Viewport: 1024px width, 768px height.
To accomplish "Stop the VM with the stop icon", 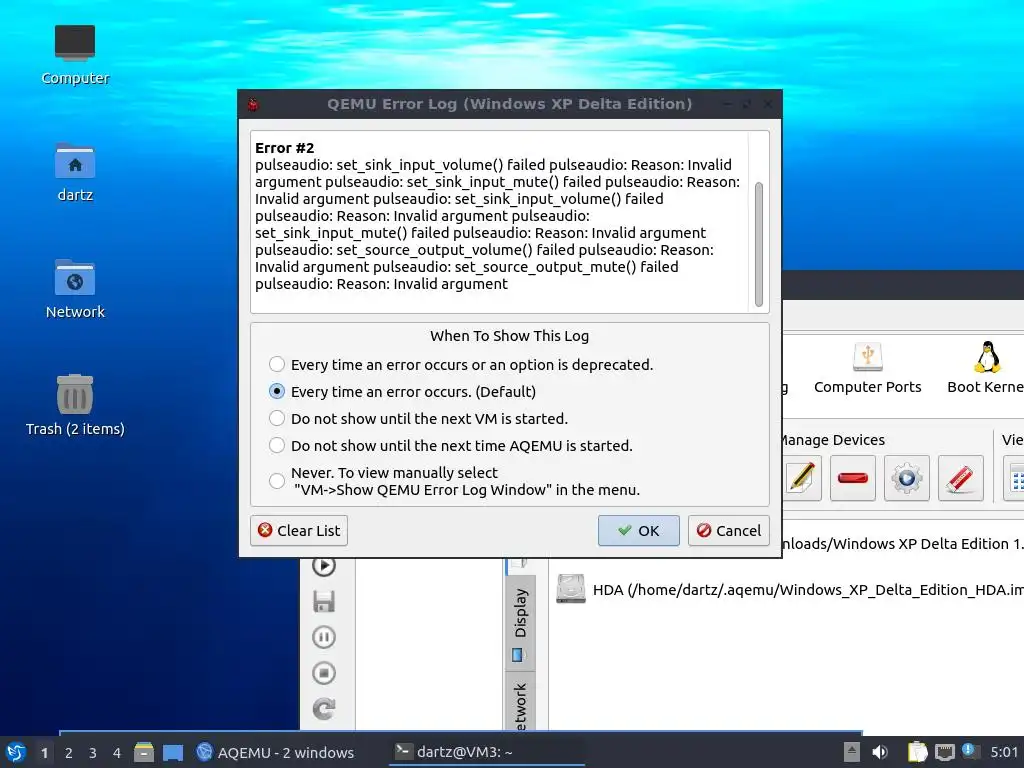I will coord(324,673).
